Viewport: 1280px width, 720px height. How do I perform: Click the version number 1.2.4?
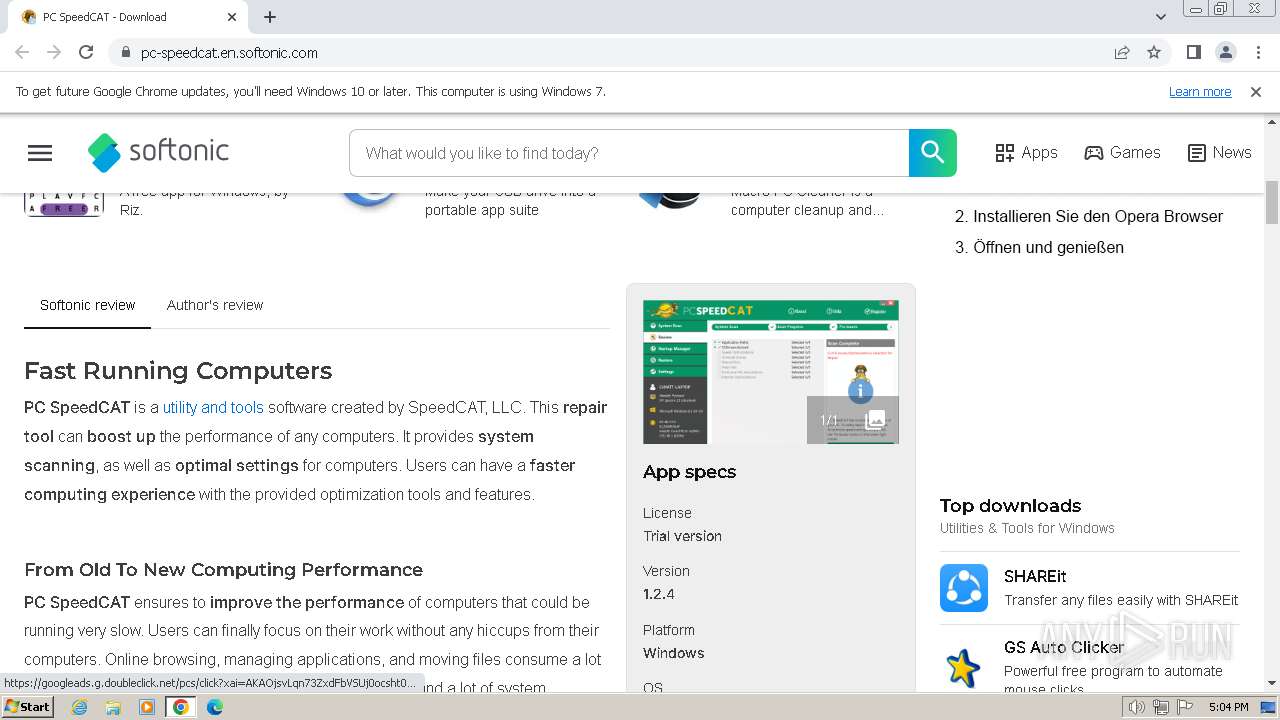tap(659, 594)
